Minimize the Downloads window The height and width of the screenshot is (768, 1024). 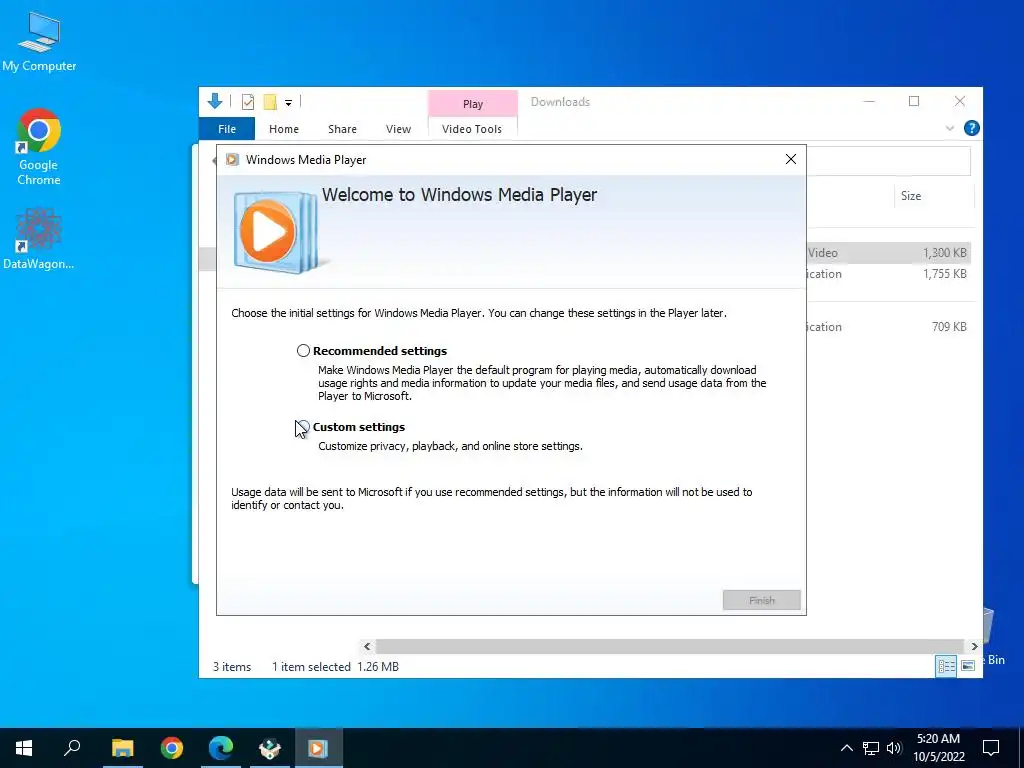click(x=869, y=101)
